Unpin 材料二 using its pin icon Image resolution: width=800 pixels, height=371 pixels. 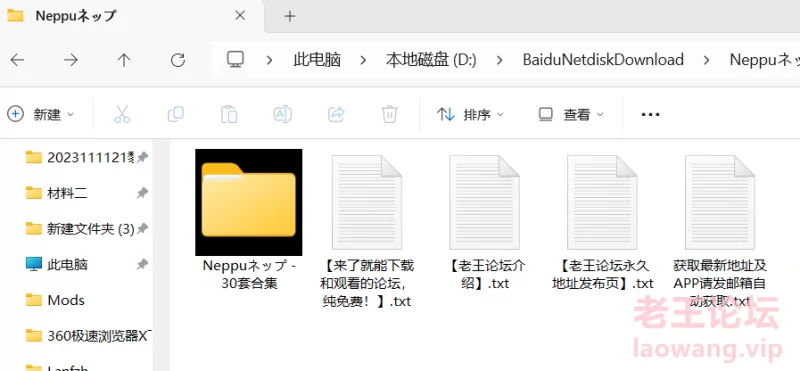[142, 193]
